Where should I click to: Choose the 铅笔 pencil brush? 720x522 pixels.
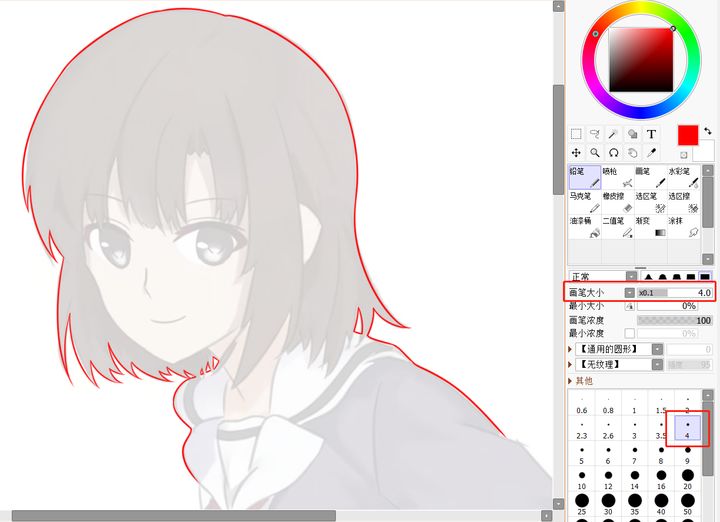pos(585,177)
